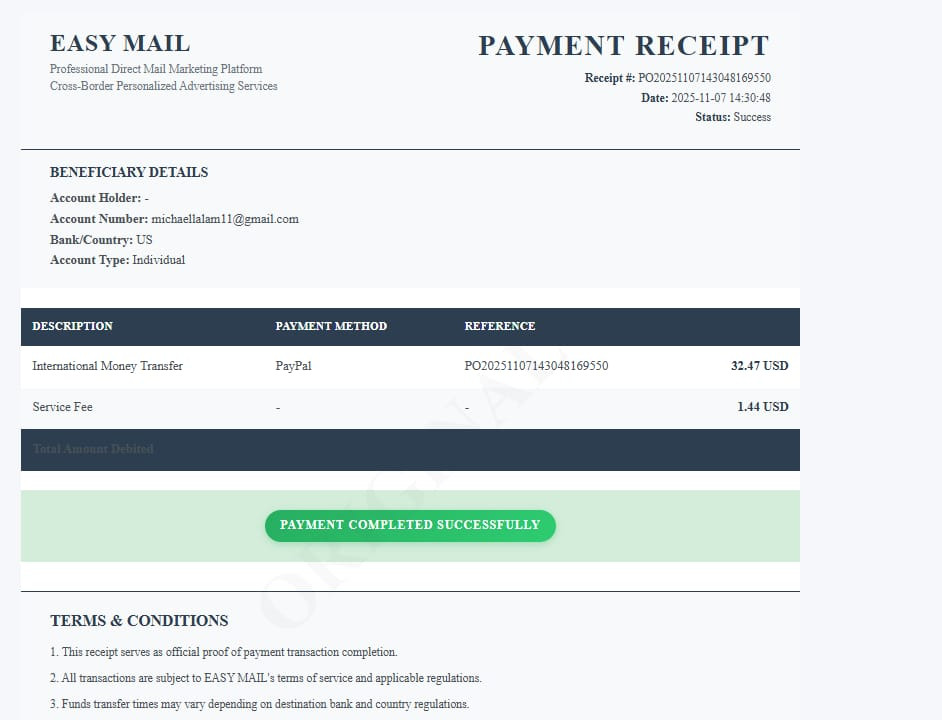Image resolution: width=942 pixels, height=720 pixels.
Task: Click the TERMS & CONDITIONS heading
Action: pyautogui.click(x=139, y=621)
